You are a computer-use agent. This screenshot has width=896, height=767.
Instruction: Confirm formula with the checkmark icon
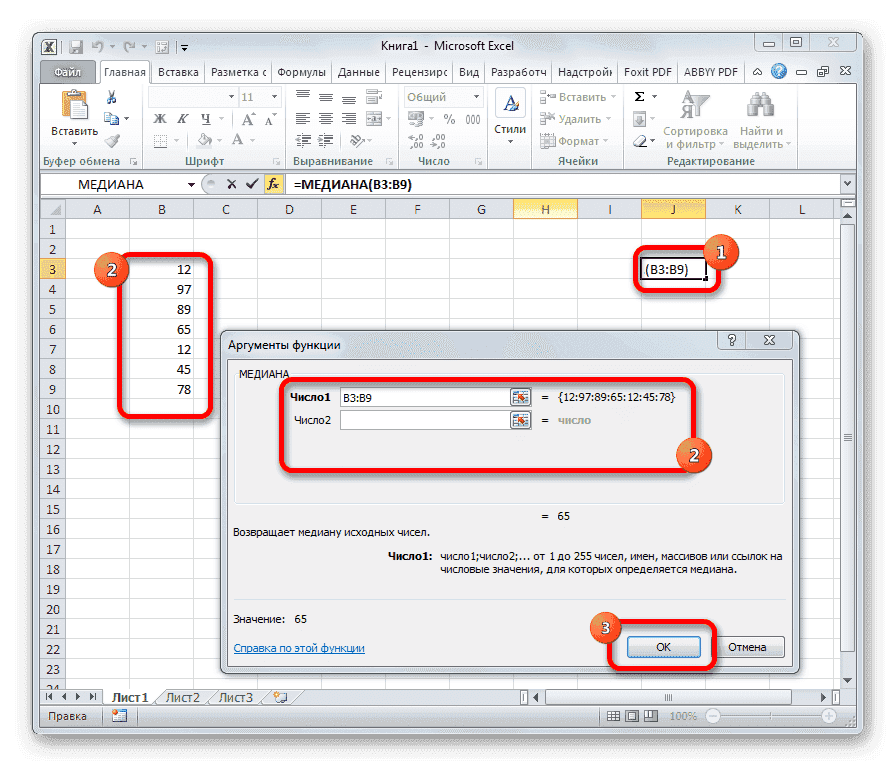[253, 184]
